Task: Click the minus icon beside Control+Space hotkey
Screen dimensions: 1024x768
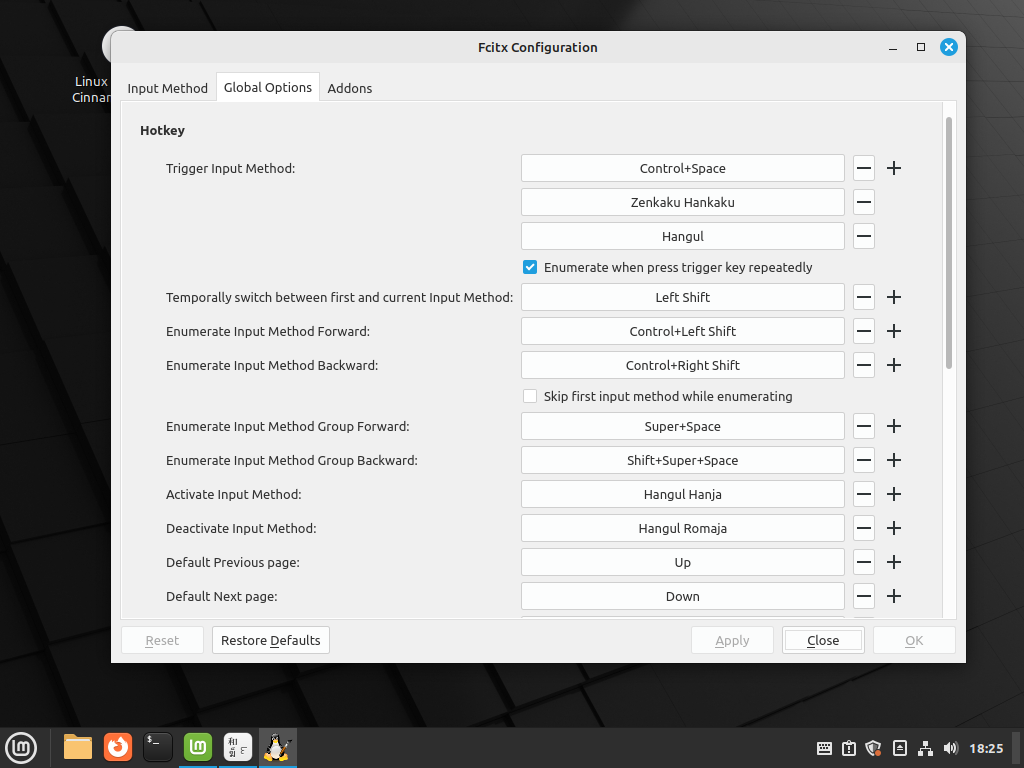Action: (864, 168)
